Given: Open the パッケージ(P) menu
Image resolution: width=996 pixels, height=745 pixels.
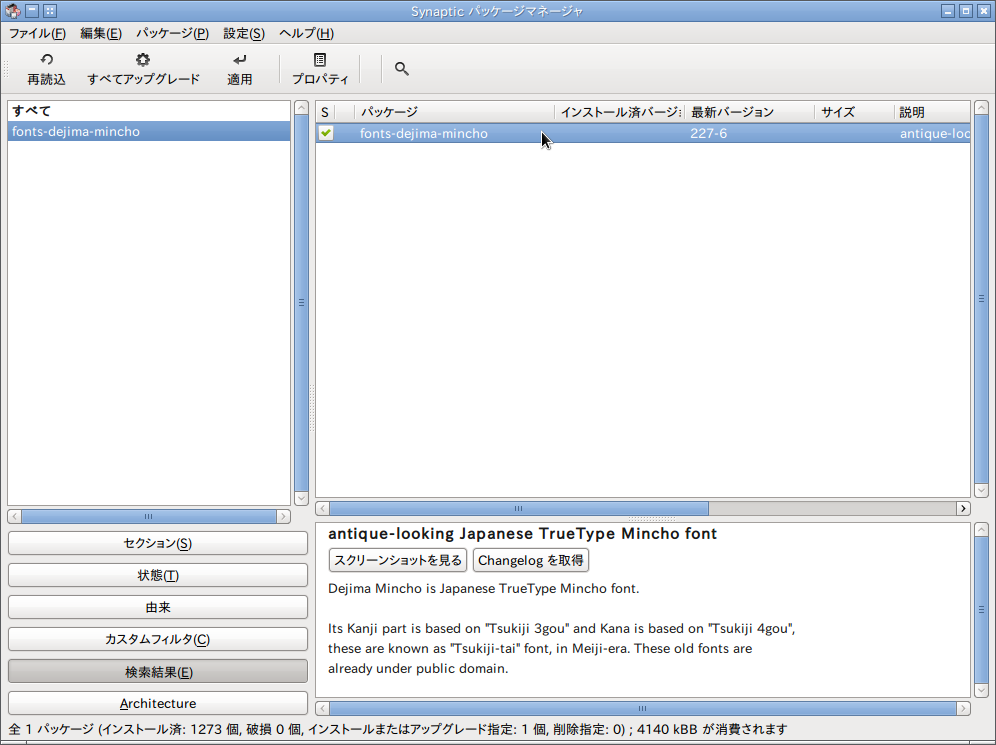Looking at the screenshot, I should click(x=172, y=33).
